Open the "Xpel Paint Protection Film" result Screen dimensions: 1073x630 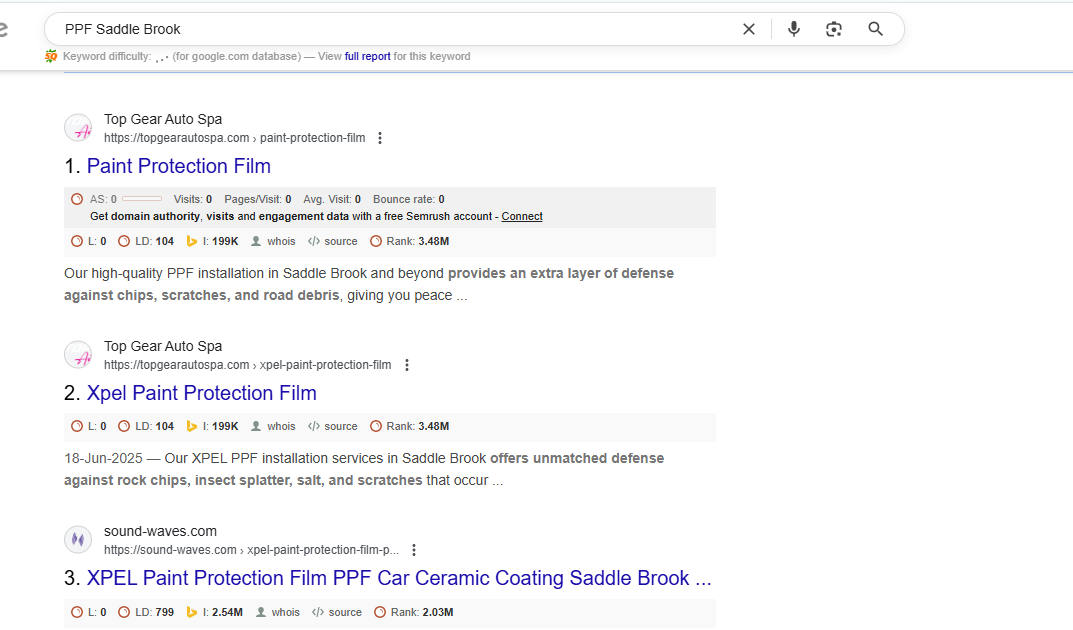coord(201,393)
